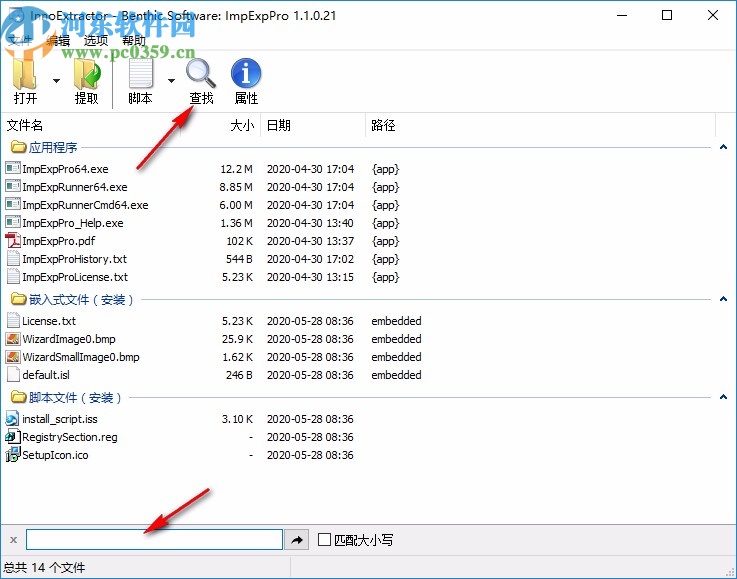
Task: Open the 编辑 menu
Action: point(58,40)
